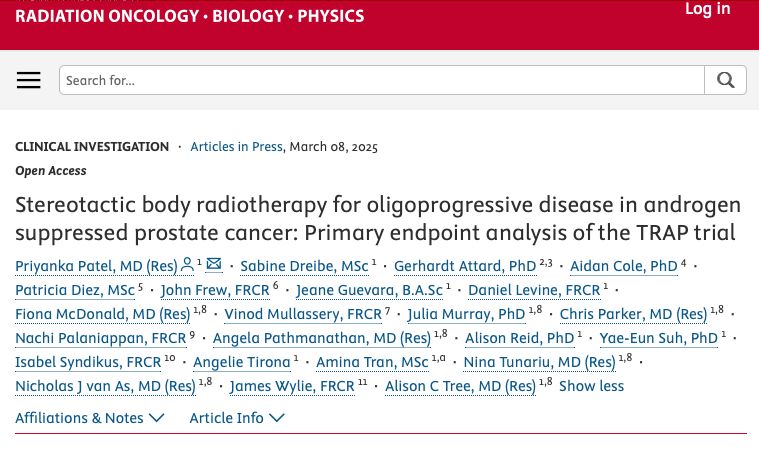
Task: Expand the Article Info section
Action: pos(237,418)
